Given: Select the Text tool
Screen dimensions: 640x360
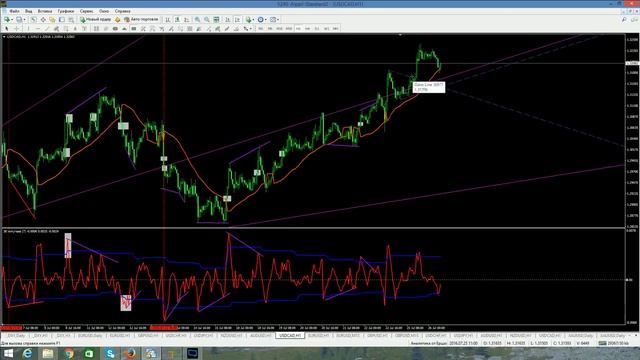Looking at the screenshot, I should [x=75, y=29].
